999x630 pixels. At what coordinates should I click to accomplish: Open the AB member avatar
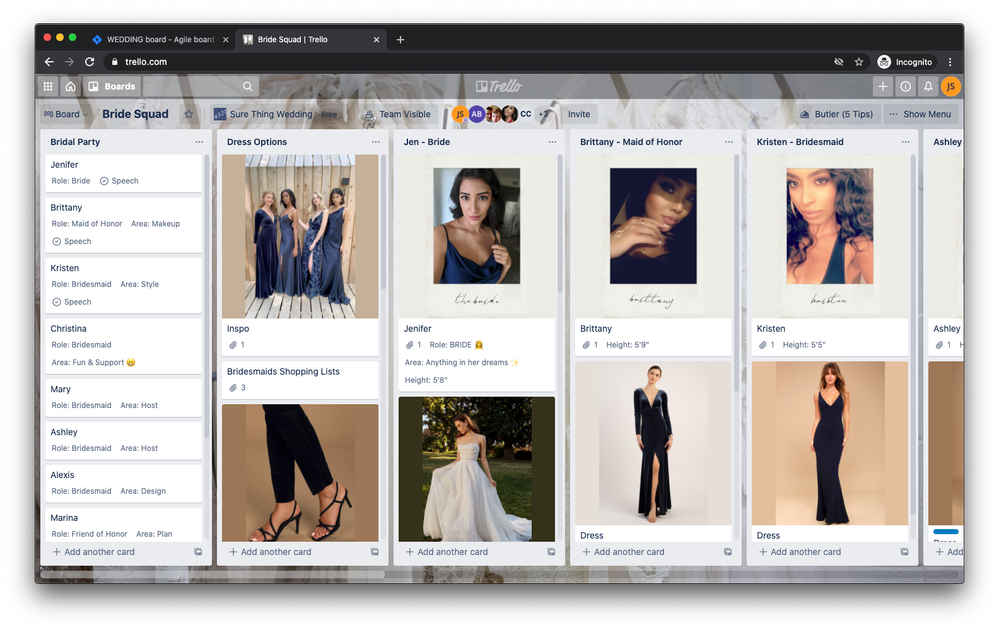477,114
